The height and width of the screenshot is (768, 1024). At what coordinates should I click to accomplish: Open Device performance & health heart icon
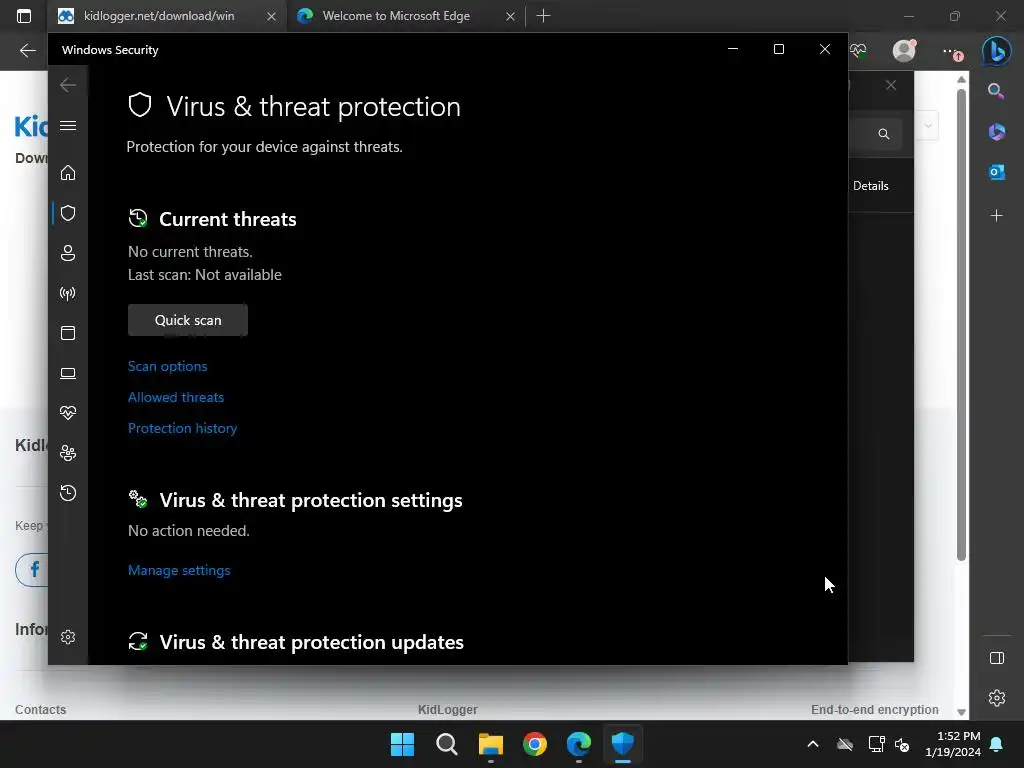click(x=68, y=413)
